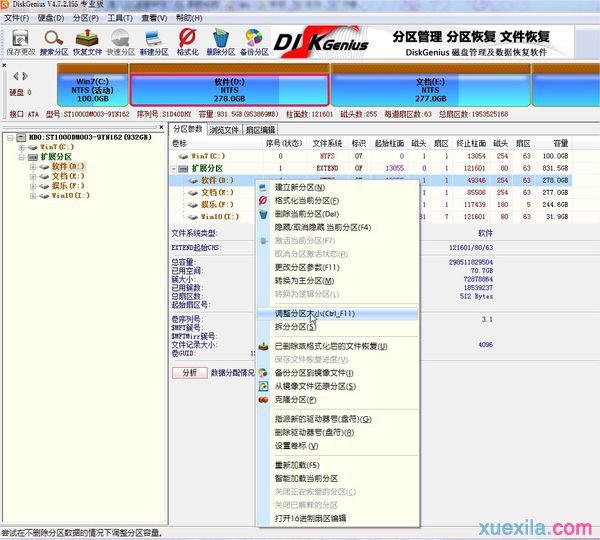Switch to the 扇区编辑 tab
The height and width of the screenshot is (540, 600).
[260, 130]
